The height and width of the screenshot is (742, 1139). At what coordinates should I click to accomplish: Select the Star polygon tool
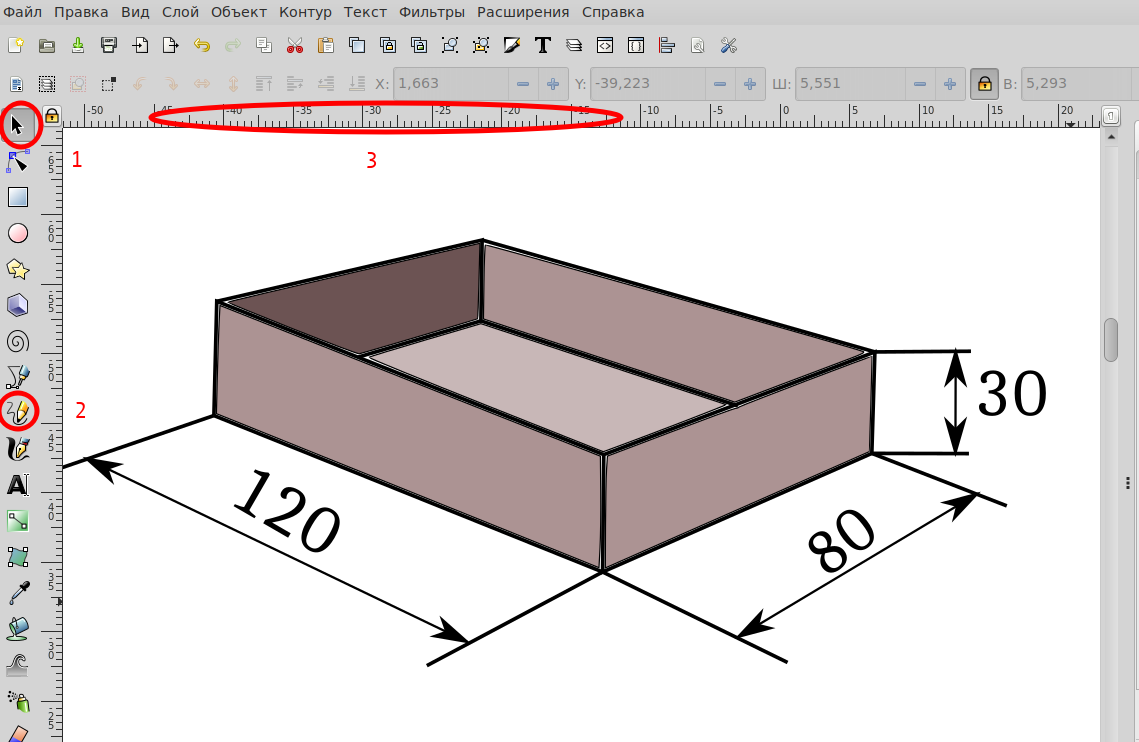tap(17, 270)
